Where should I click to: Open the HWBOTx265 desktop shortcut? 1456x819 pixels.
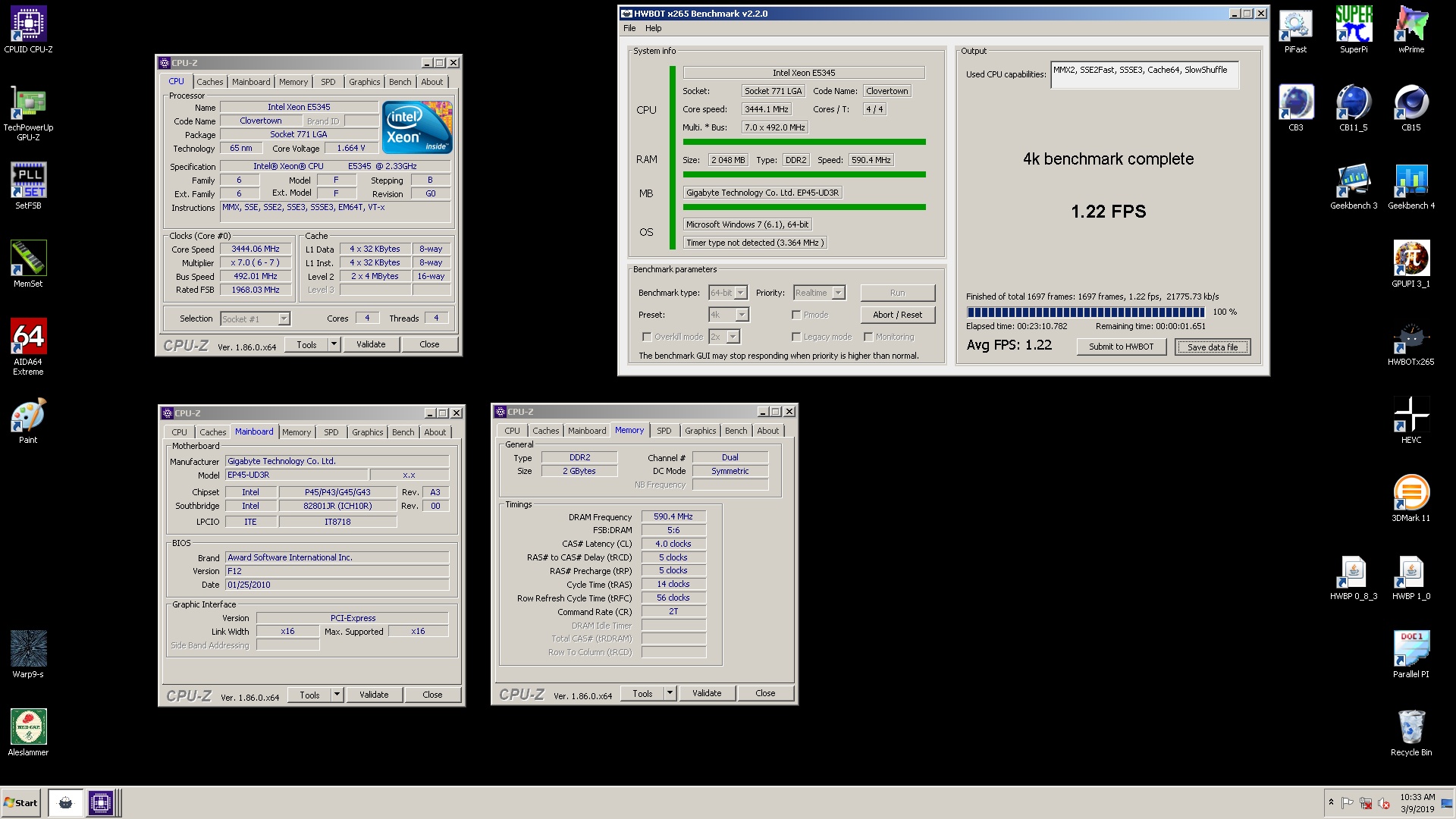pyautogui.click(x=1411, y=342)
